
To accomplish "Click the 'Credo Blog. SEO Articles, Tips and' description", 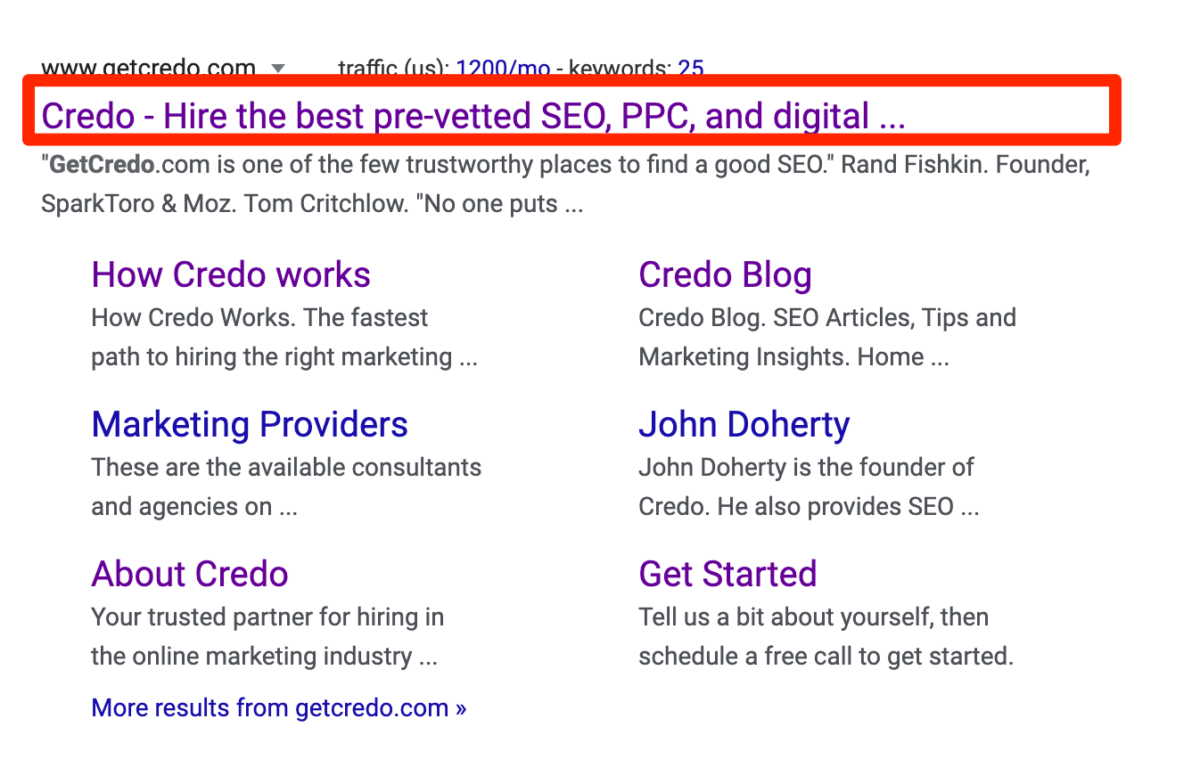I will coord(827,318).
